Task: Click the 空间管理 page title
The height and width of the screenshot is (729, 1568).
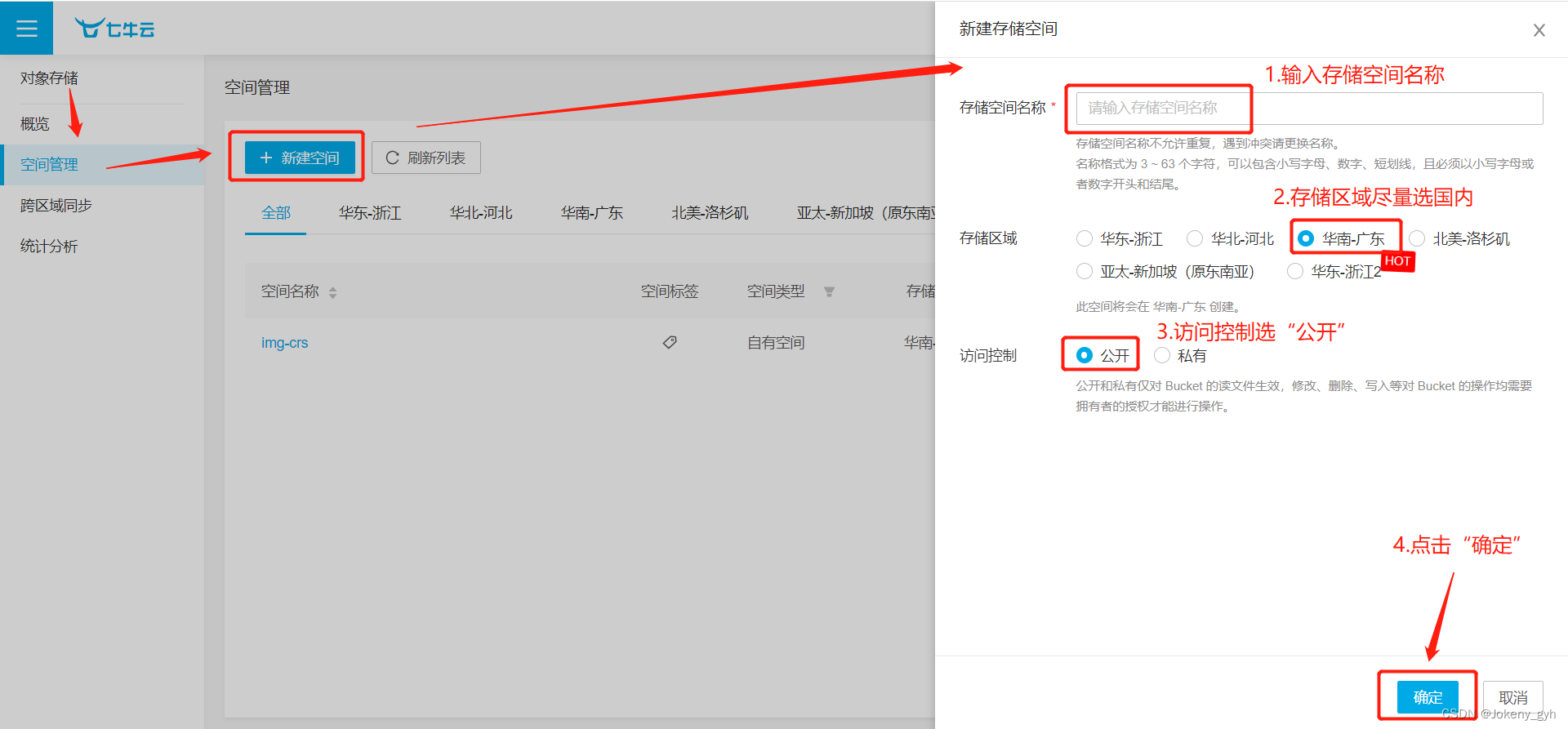Action: pos(257,87)
